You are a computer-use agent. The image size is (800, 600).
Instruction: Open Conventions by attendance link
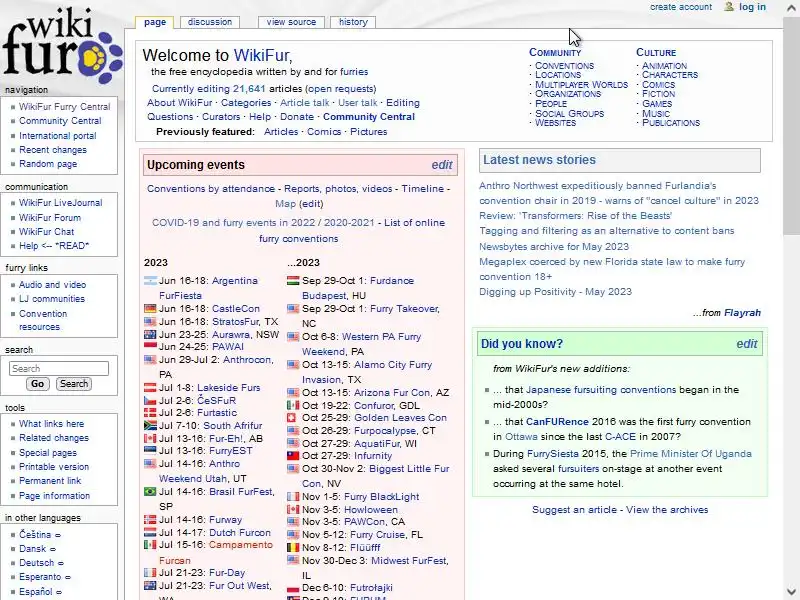pyautogui.click(x=211, y=189)
